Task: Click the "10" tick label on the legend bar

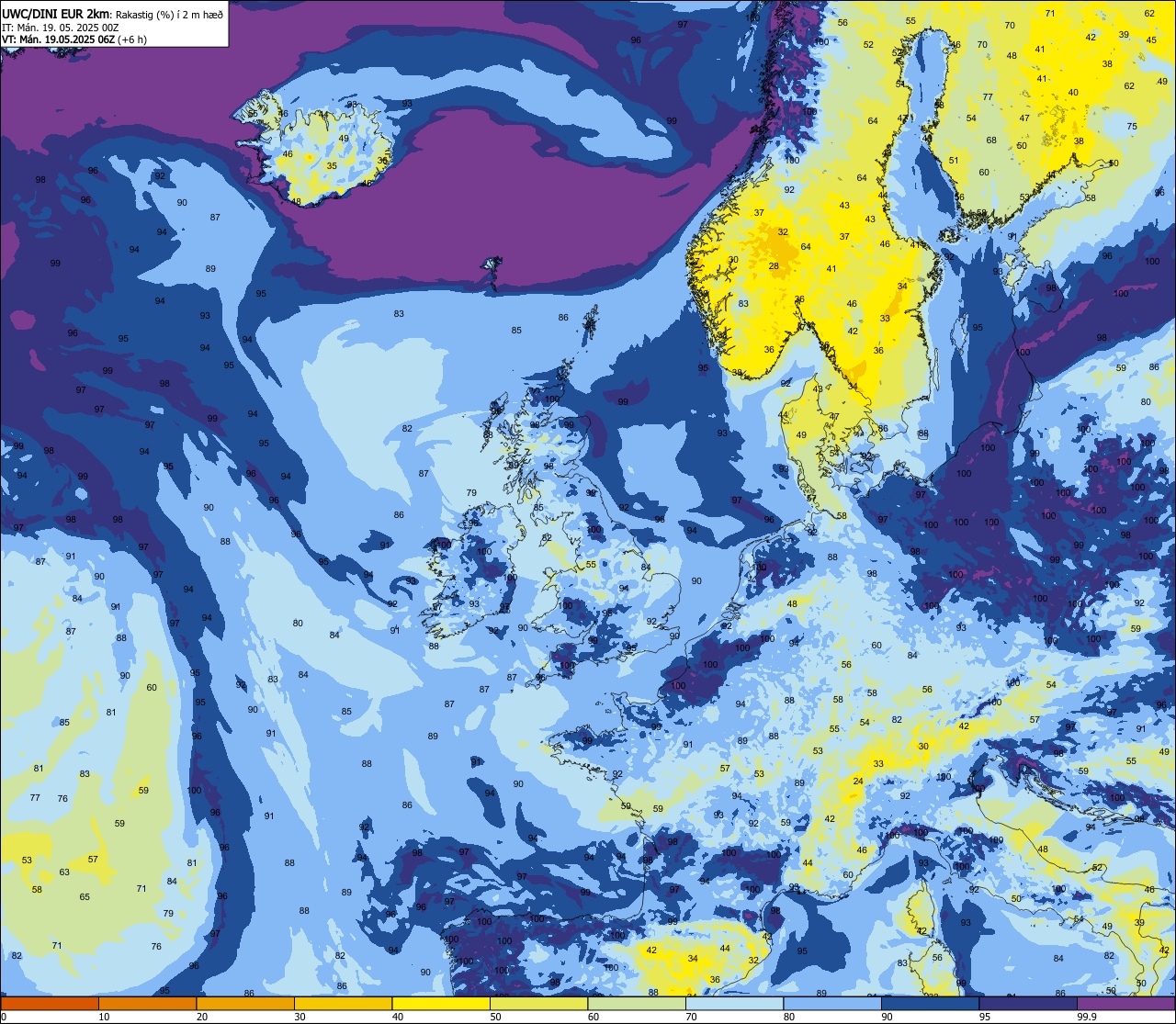Action: click(104, 1017)
